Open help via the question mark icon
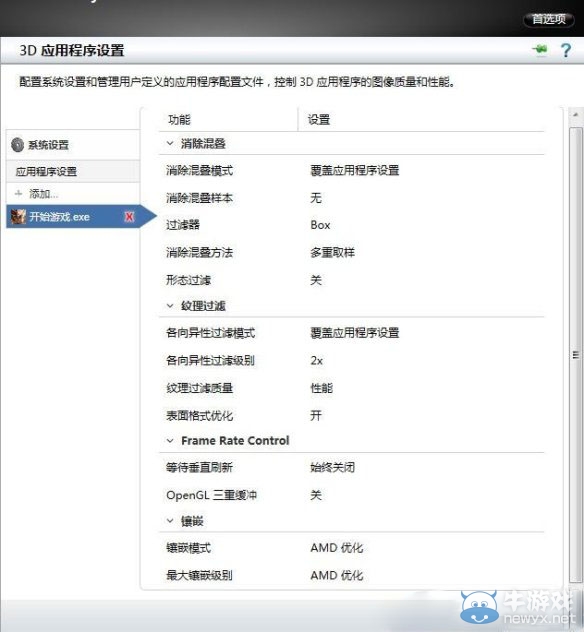 (x=566, y=50)
